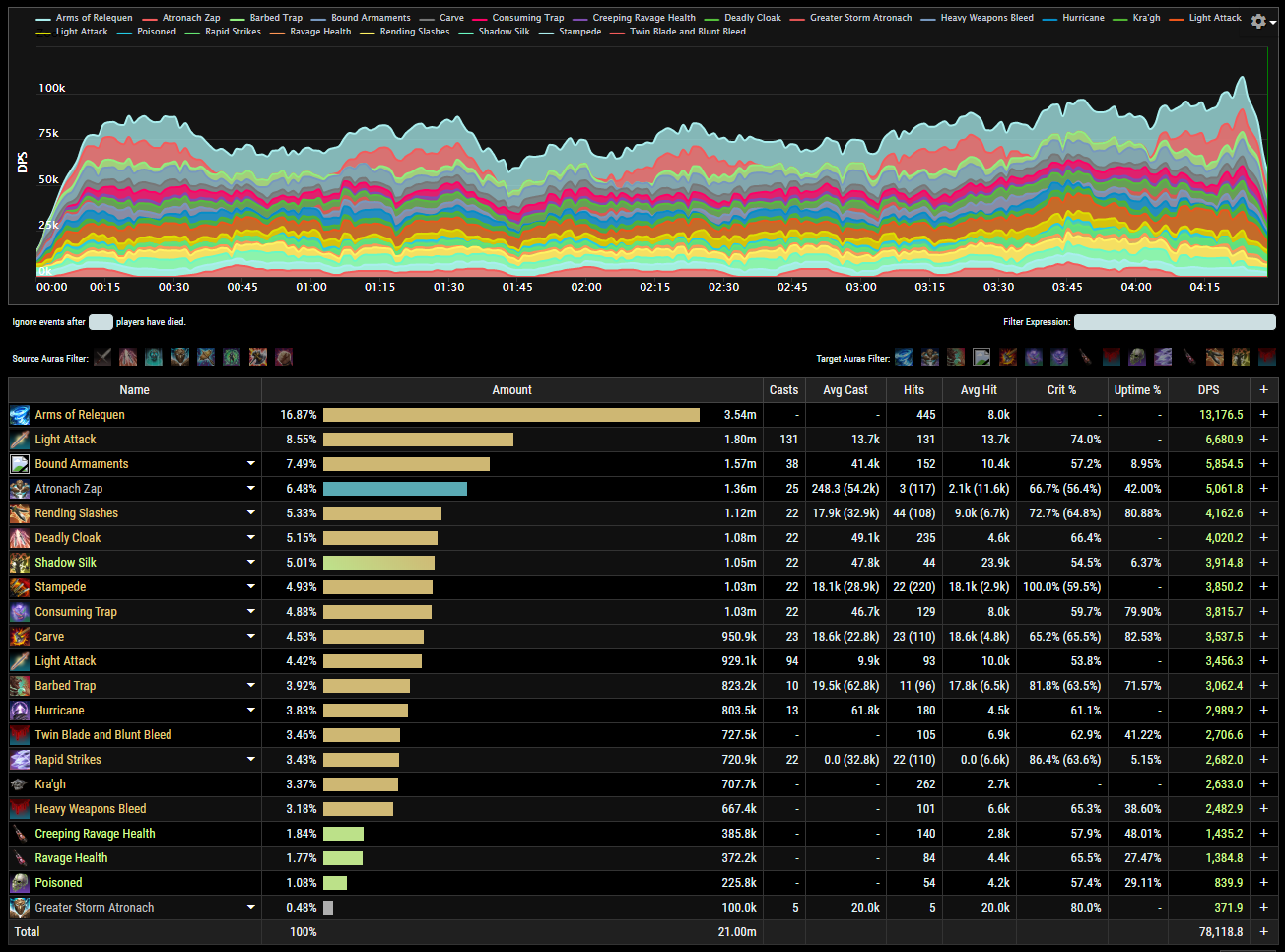The height and width of the screenshot is (952, 1285).
Task: Toggle Barbed Trap series in chart legend
Action: click(266, 18)
